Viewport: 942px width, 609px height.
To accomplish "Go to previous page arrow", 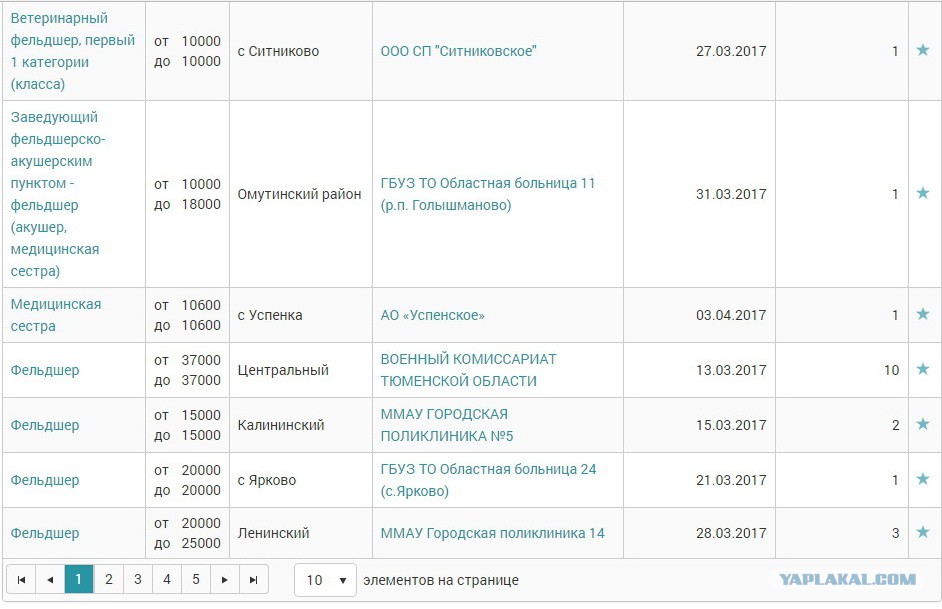I will (50, 580).
